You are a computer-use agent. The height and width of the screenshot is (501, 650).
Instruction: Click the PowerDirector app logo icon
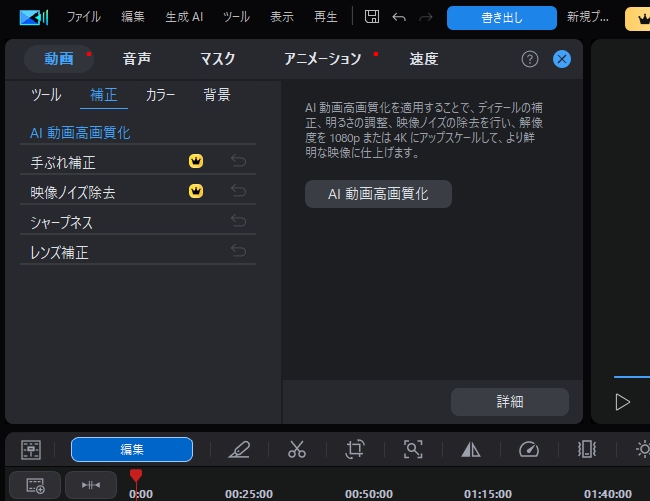pos(34,17)
